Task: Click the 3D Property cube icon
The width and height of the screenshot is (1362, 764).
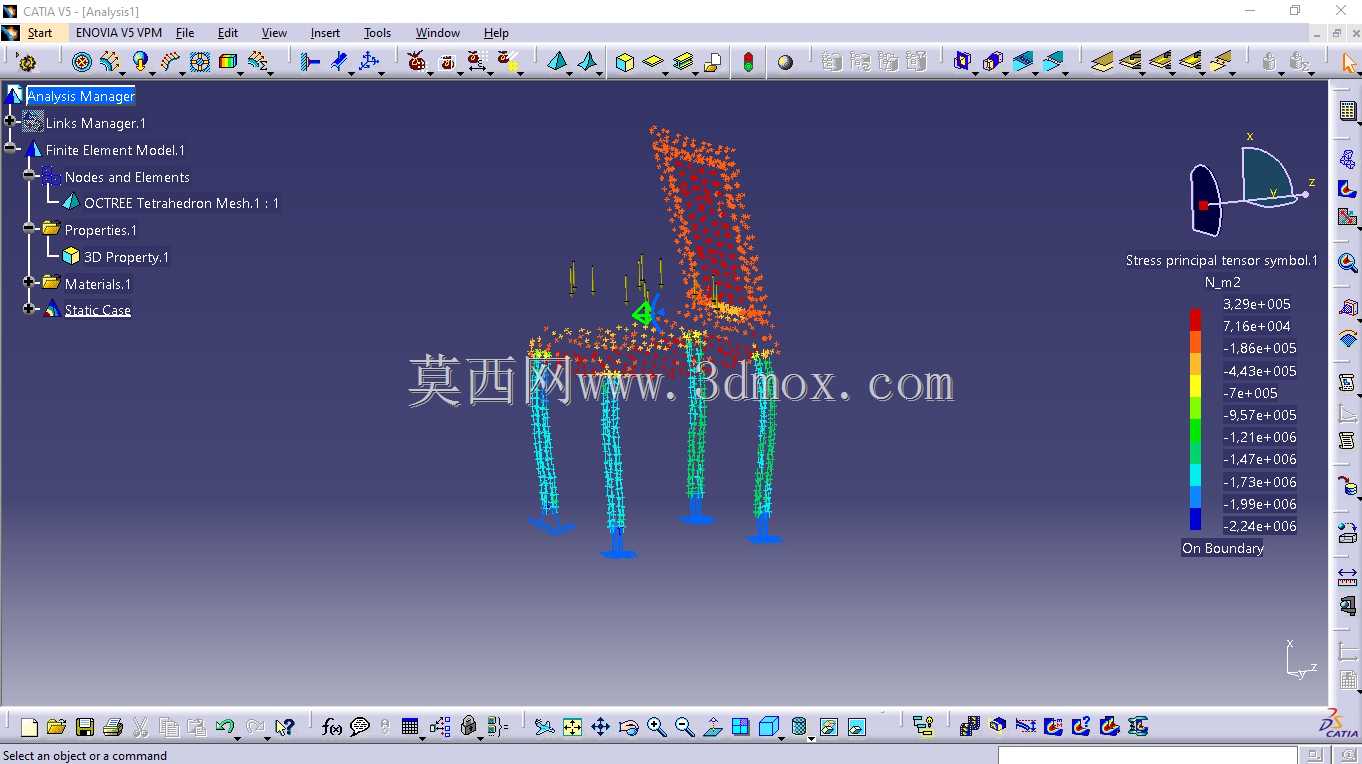Action: tap(625, 62)
